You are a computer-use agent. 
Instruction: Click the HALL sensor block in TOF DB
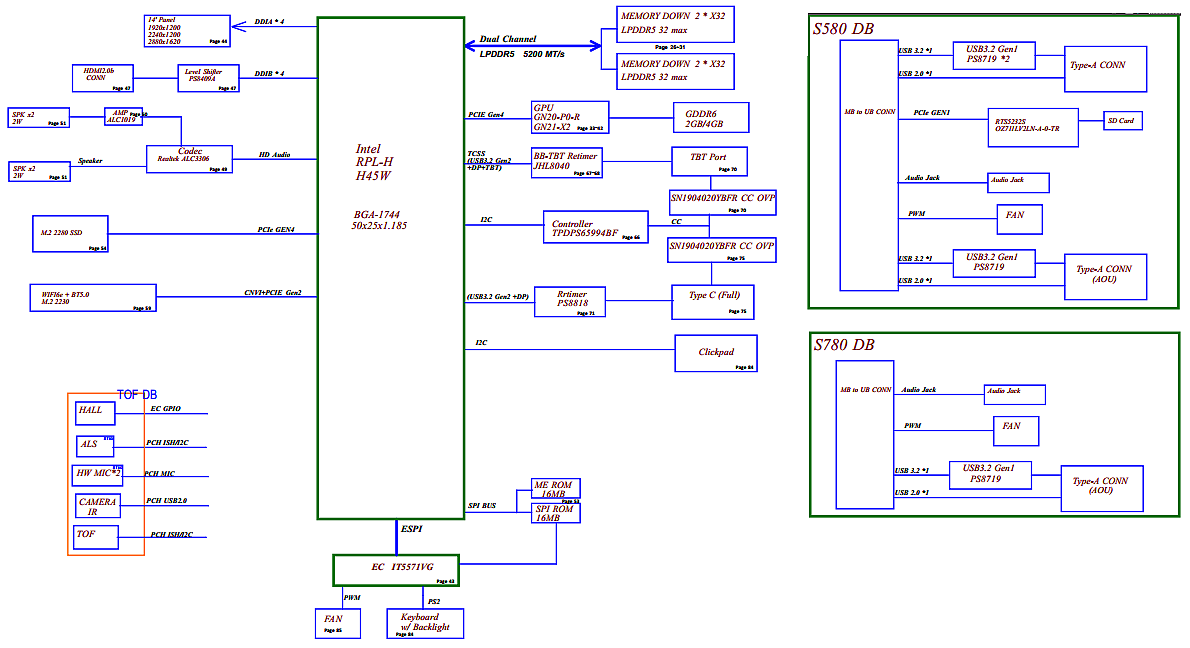(x=95, y=413)
